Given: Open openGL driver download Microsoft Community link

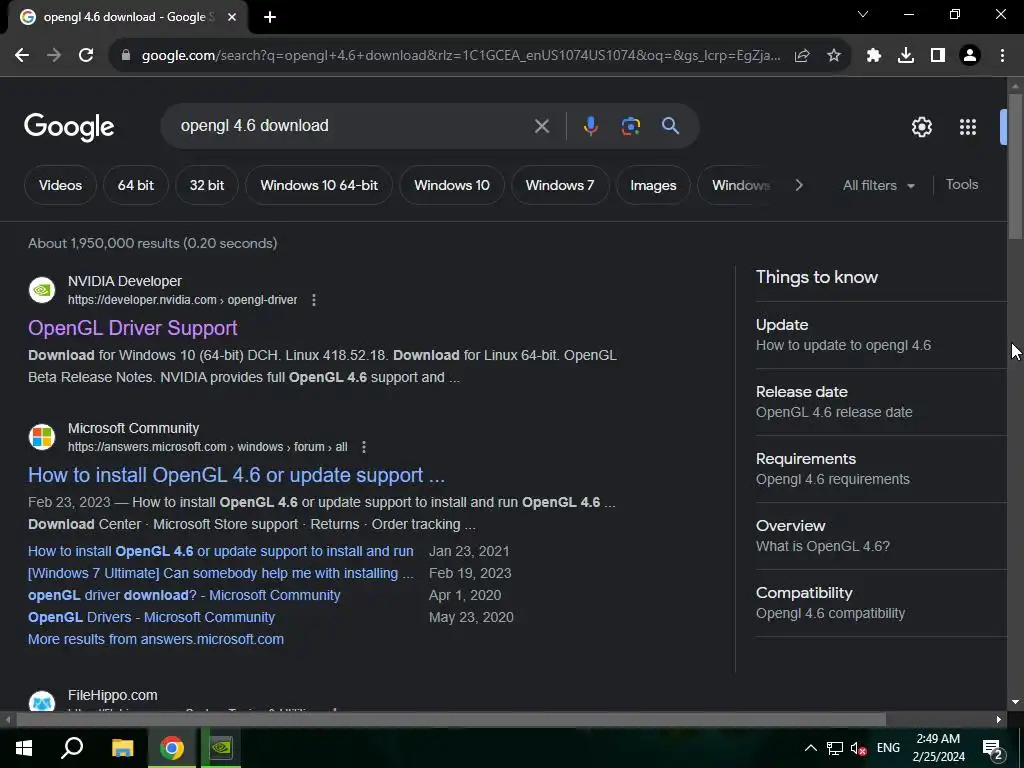Looking at the screenshot, I should click(x=184, y=596).
